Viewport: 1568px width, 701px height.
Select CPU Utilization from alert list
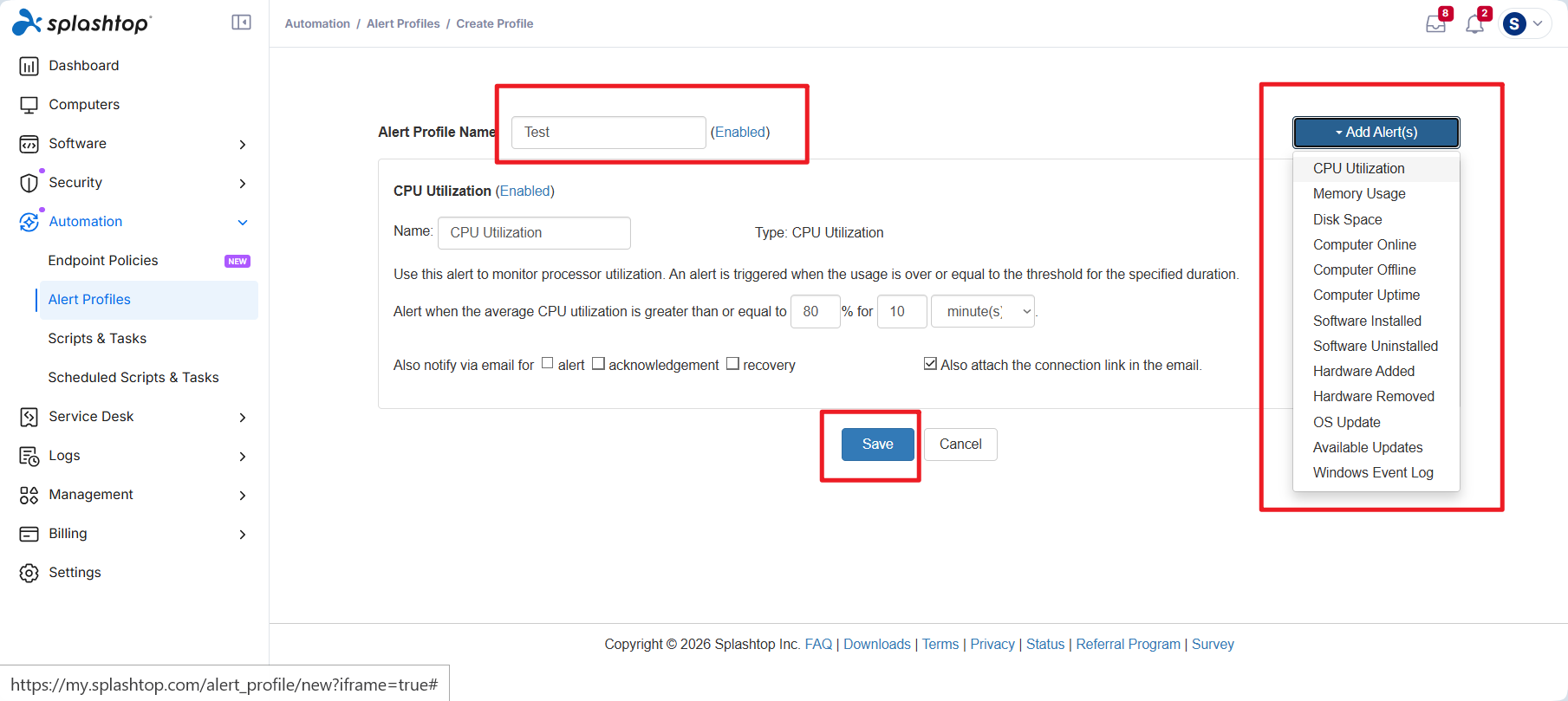click(x=1376, y=168)
